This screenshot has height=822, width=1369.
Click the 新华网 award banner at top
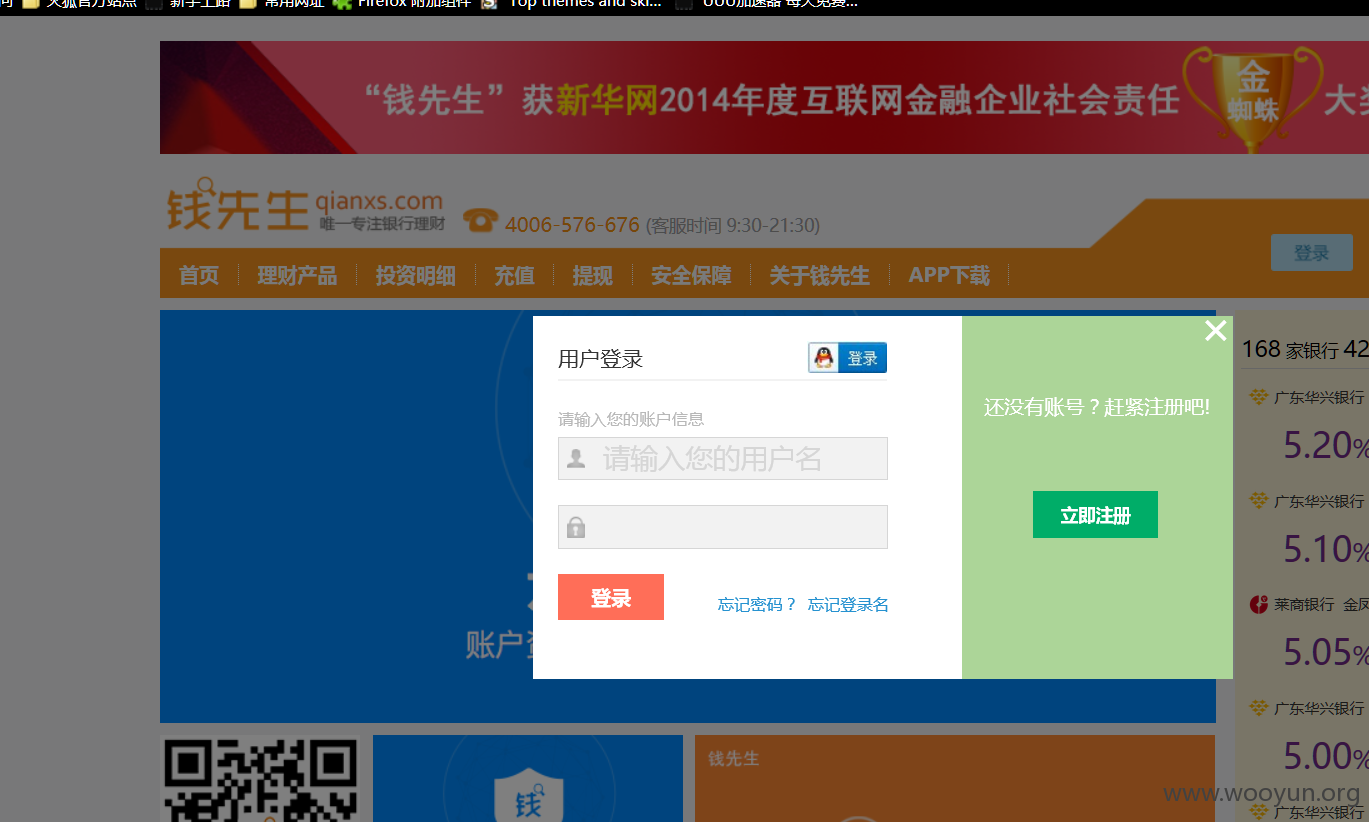[x=764, y=98]
